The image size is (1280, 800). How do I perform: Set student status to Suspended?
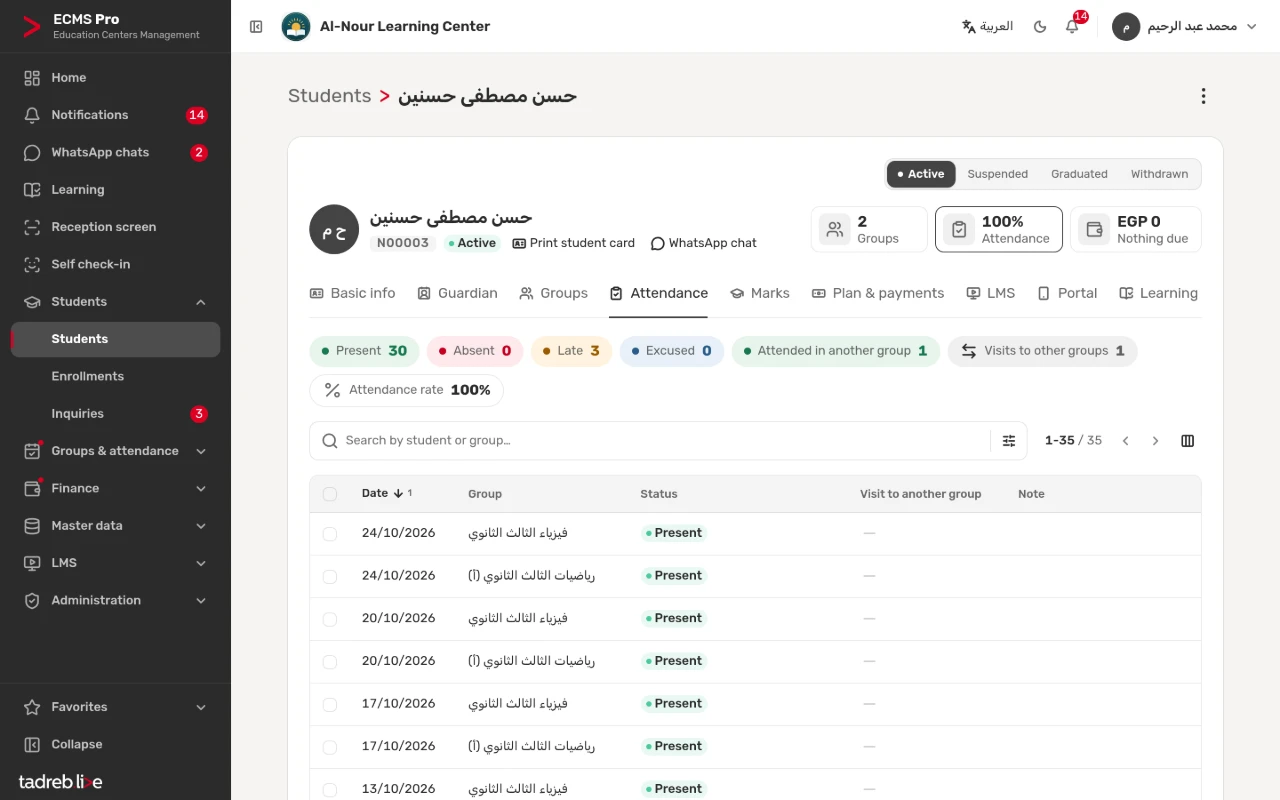coord(997,174)
